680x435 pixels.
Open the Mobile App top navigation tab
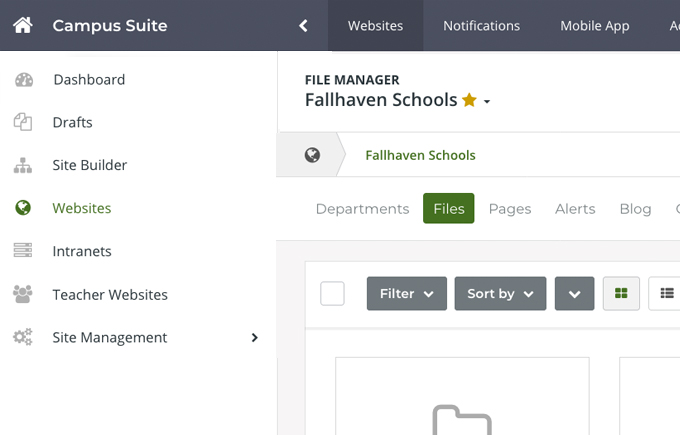point(595,26)
